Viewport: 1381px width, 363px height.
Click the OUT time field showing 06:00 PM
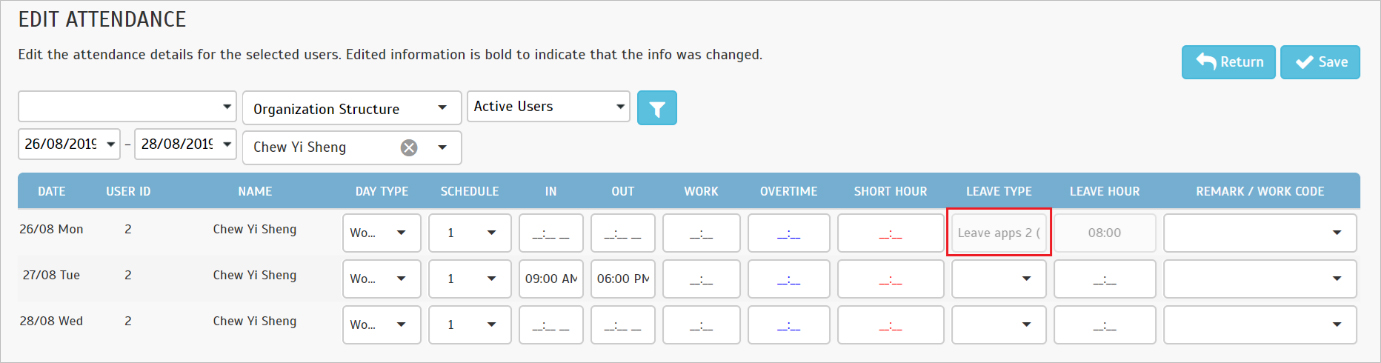tap(623, 279)
